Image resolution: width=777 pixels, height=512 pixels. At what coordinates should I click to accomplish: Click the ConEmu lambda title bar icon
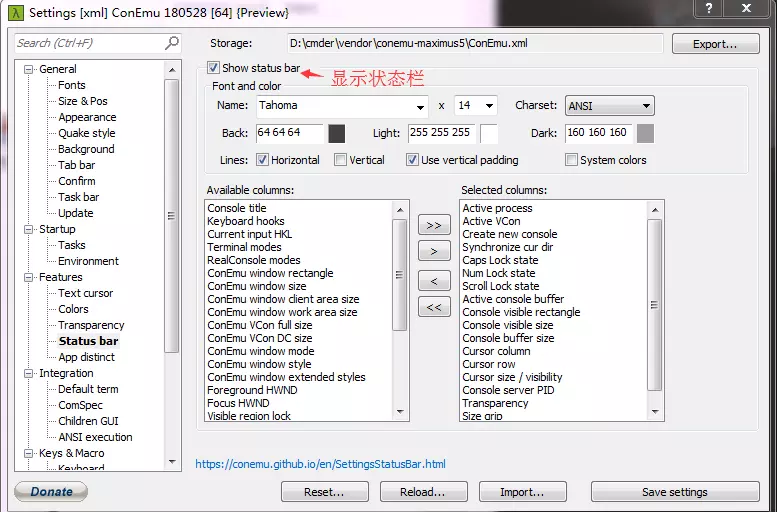16,12
